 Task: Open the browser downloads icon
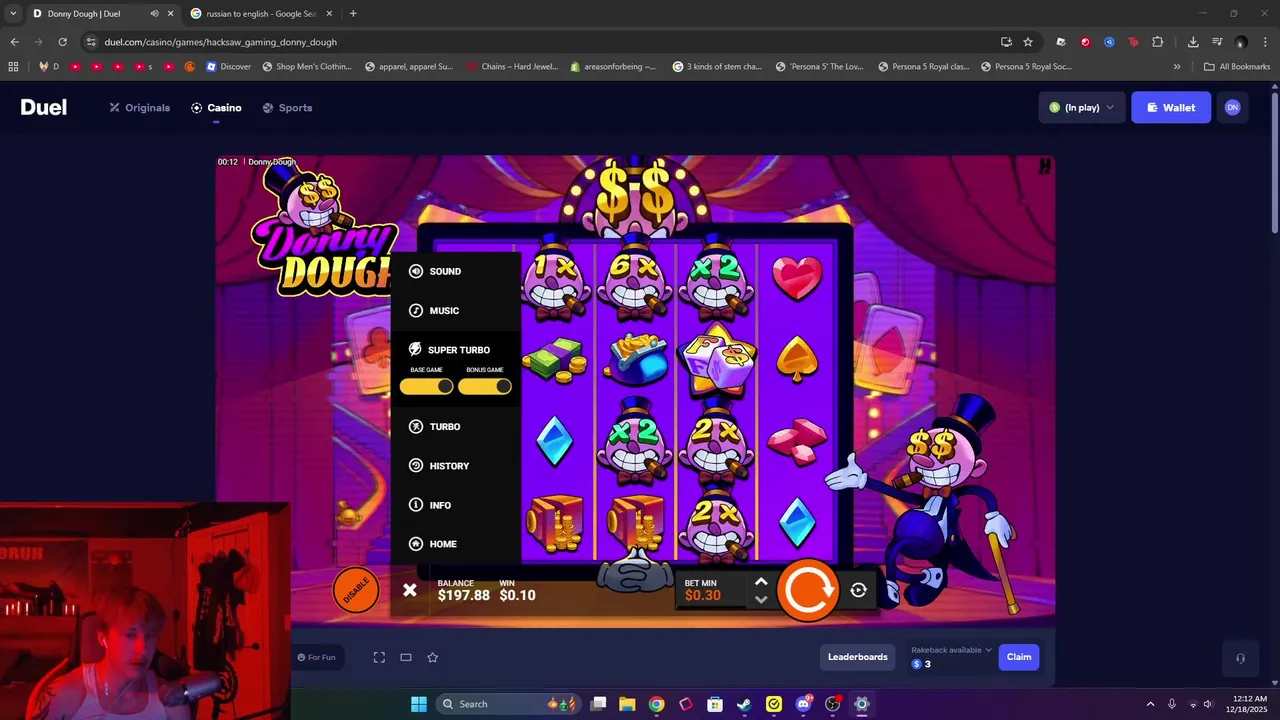click(1193, 42)
